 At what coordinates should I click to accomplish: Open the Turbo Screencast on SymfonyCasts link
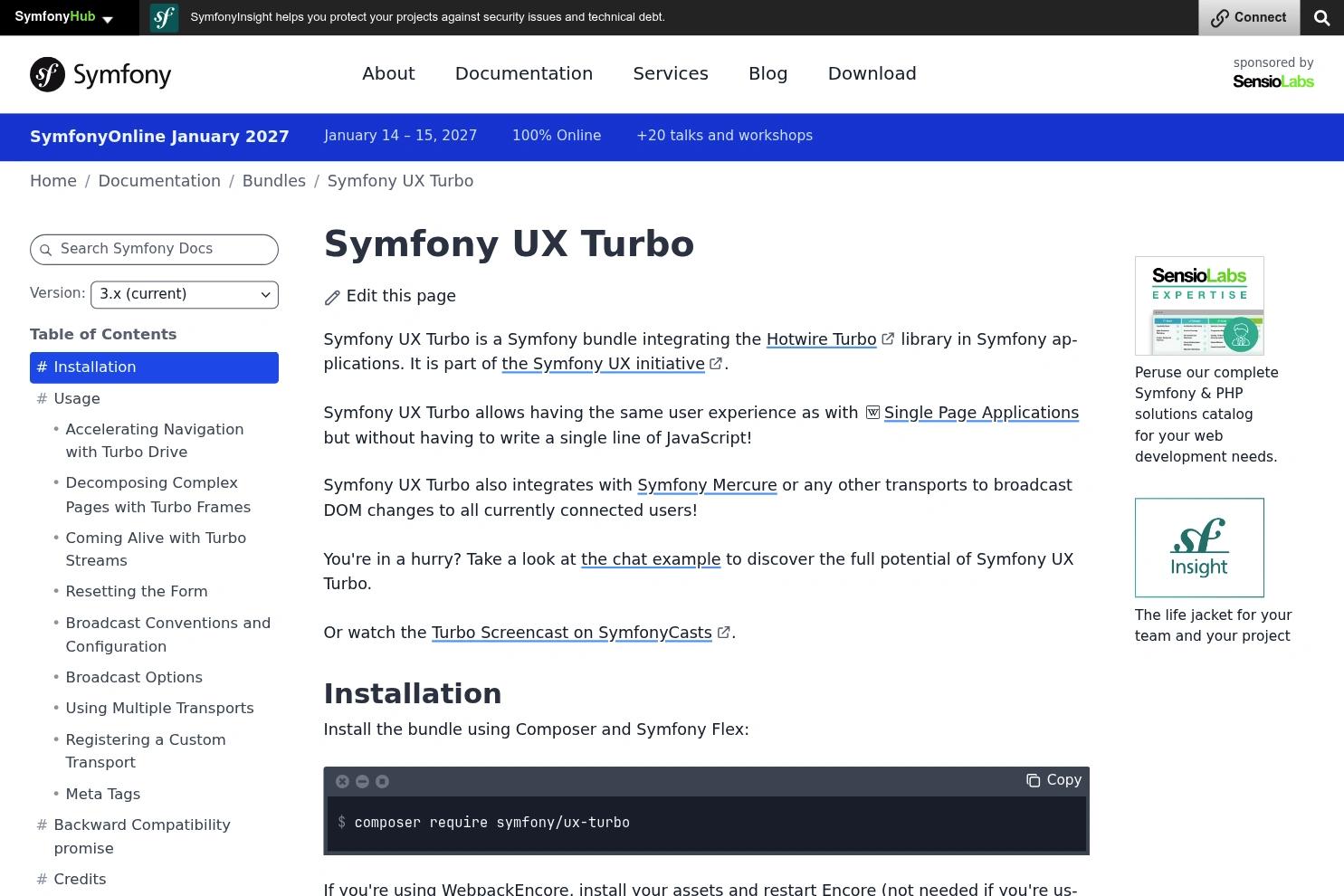click(572, 633)
